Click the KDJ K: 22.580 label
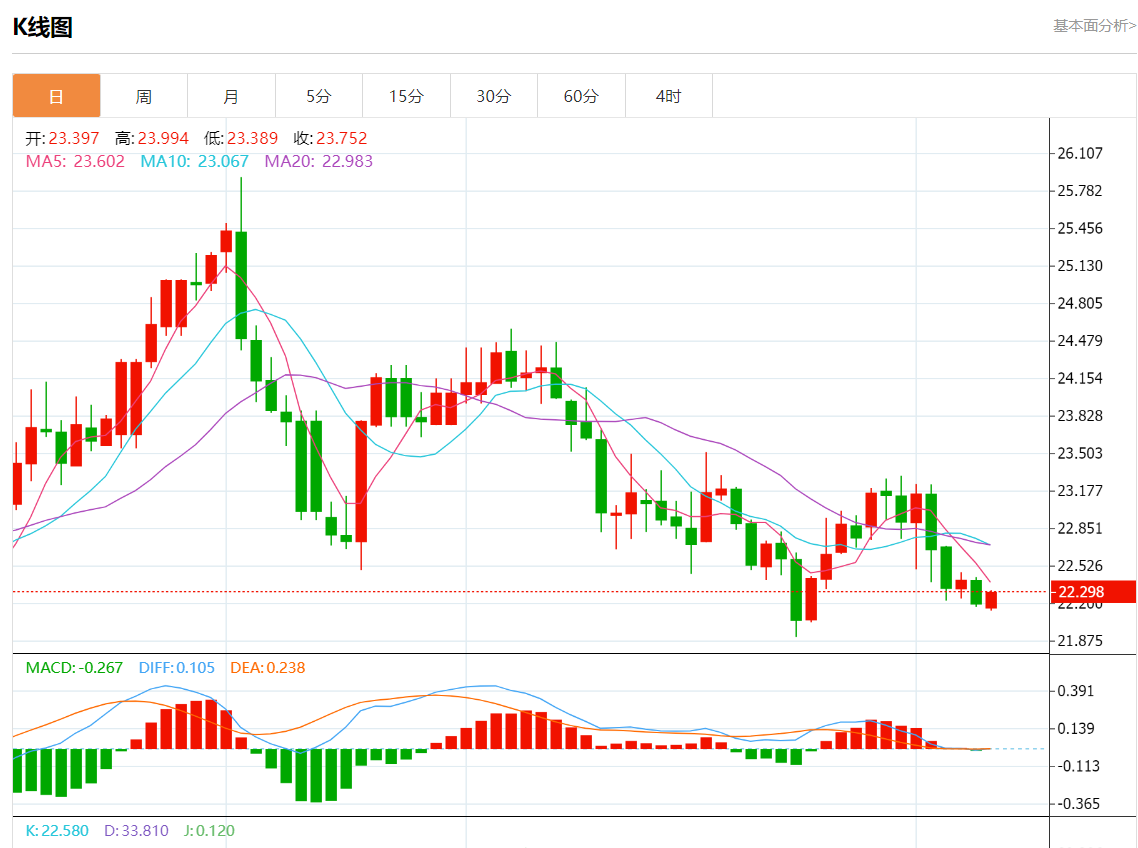1138x848 pixels. pyautogui.click(x=59, y=830)
